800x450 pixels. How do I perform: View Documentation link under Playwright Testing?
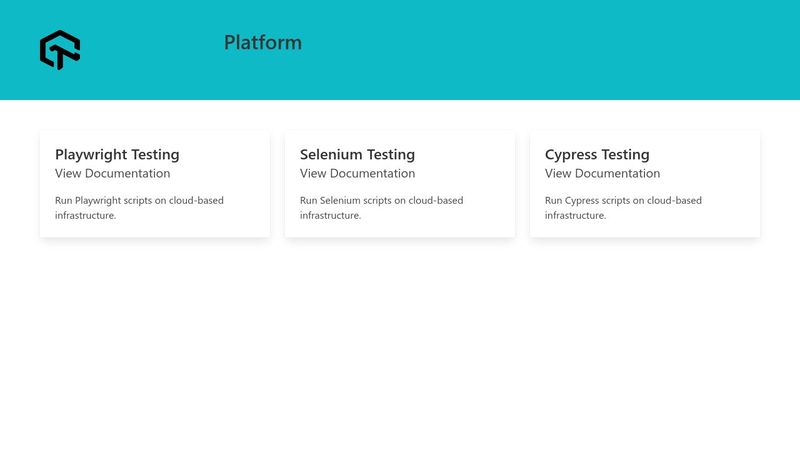[x=112, y=174]
